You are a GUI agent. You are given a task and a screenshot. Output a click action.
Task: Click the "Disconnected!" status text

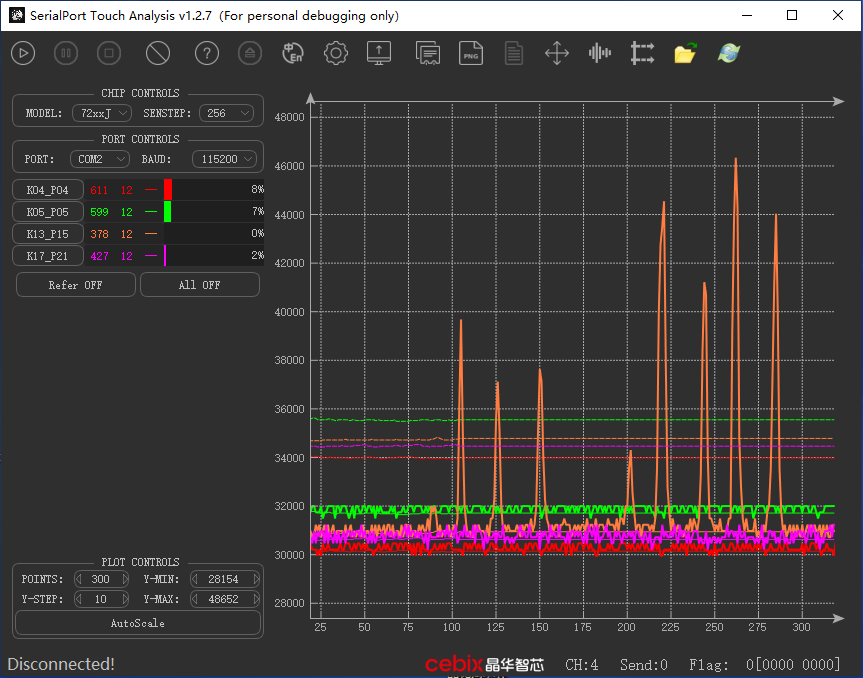coord(61,664)
